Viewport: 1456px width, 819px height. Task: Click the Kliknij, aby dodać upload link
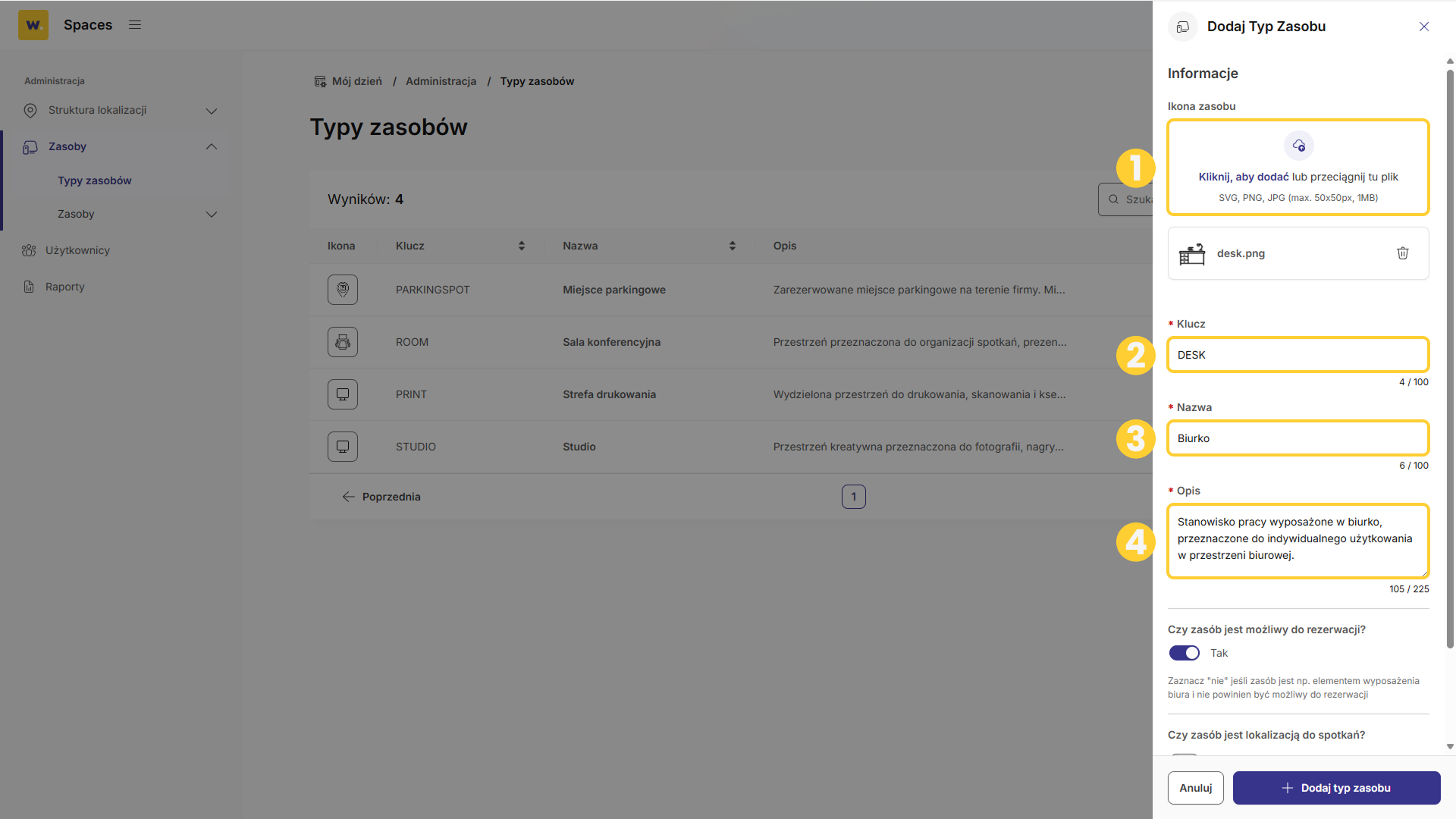pos(1244,177)
